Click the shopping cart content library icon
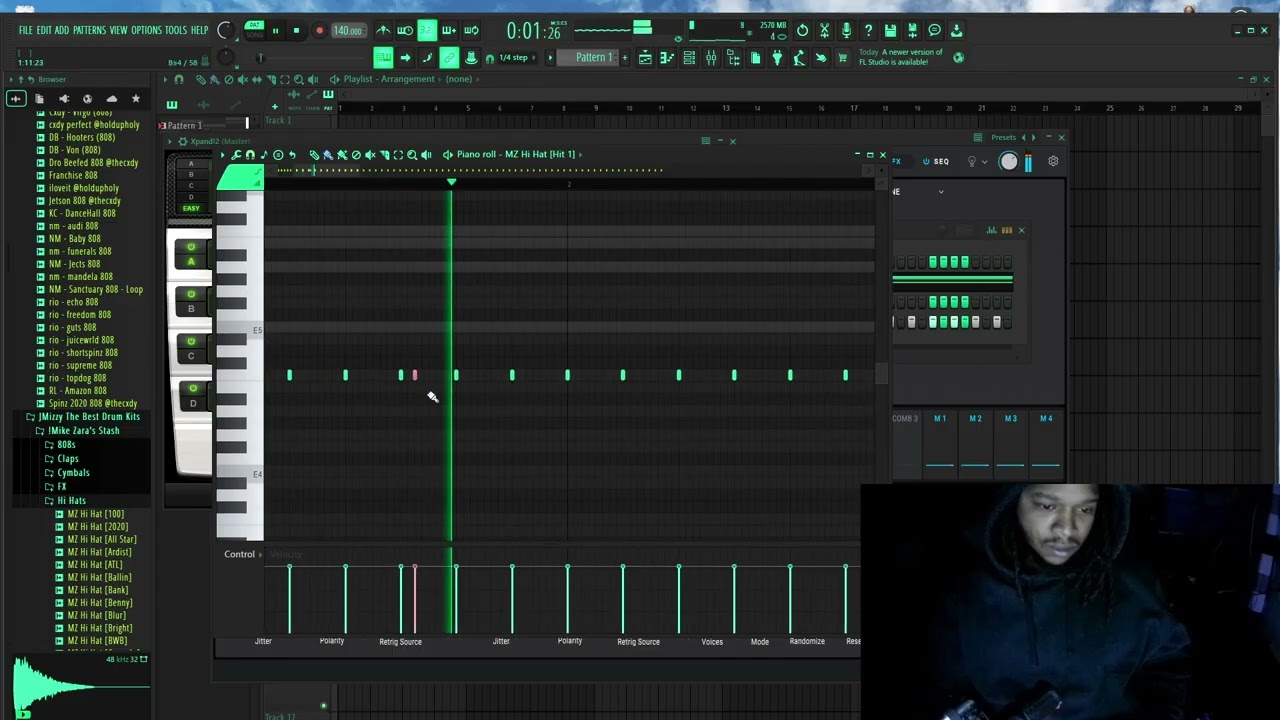 tap(842, 58)
